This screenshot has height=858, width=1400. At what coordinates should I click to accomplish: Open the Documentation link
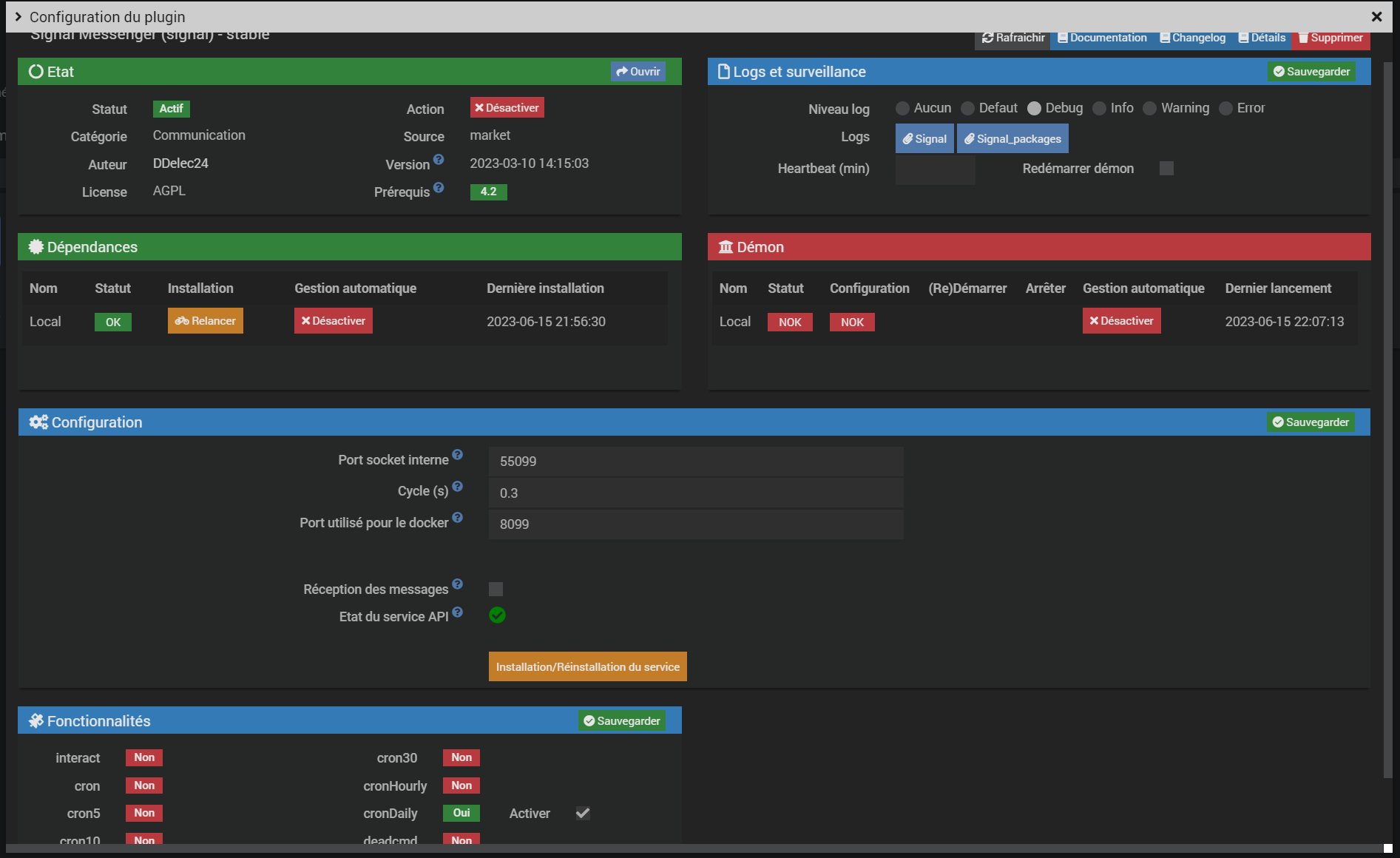pyautogui.click(x=1102, y=38)
